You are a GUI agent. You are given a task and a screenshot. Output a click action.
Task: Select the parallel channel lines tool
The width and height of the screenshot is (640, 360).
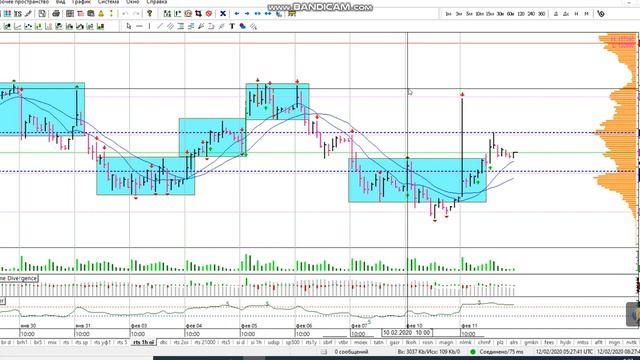pyautogui.click(x=170, y=26)
